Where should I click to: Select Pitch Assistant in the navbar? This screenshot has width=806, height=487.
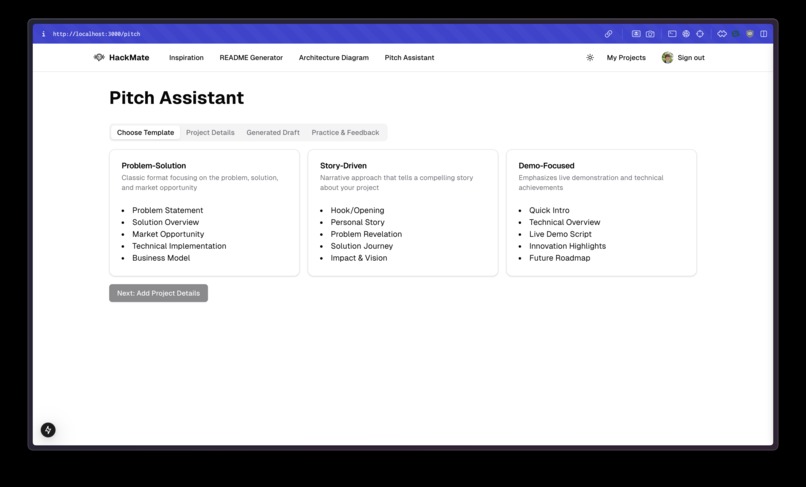click(409, 58)
